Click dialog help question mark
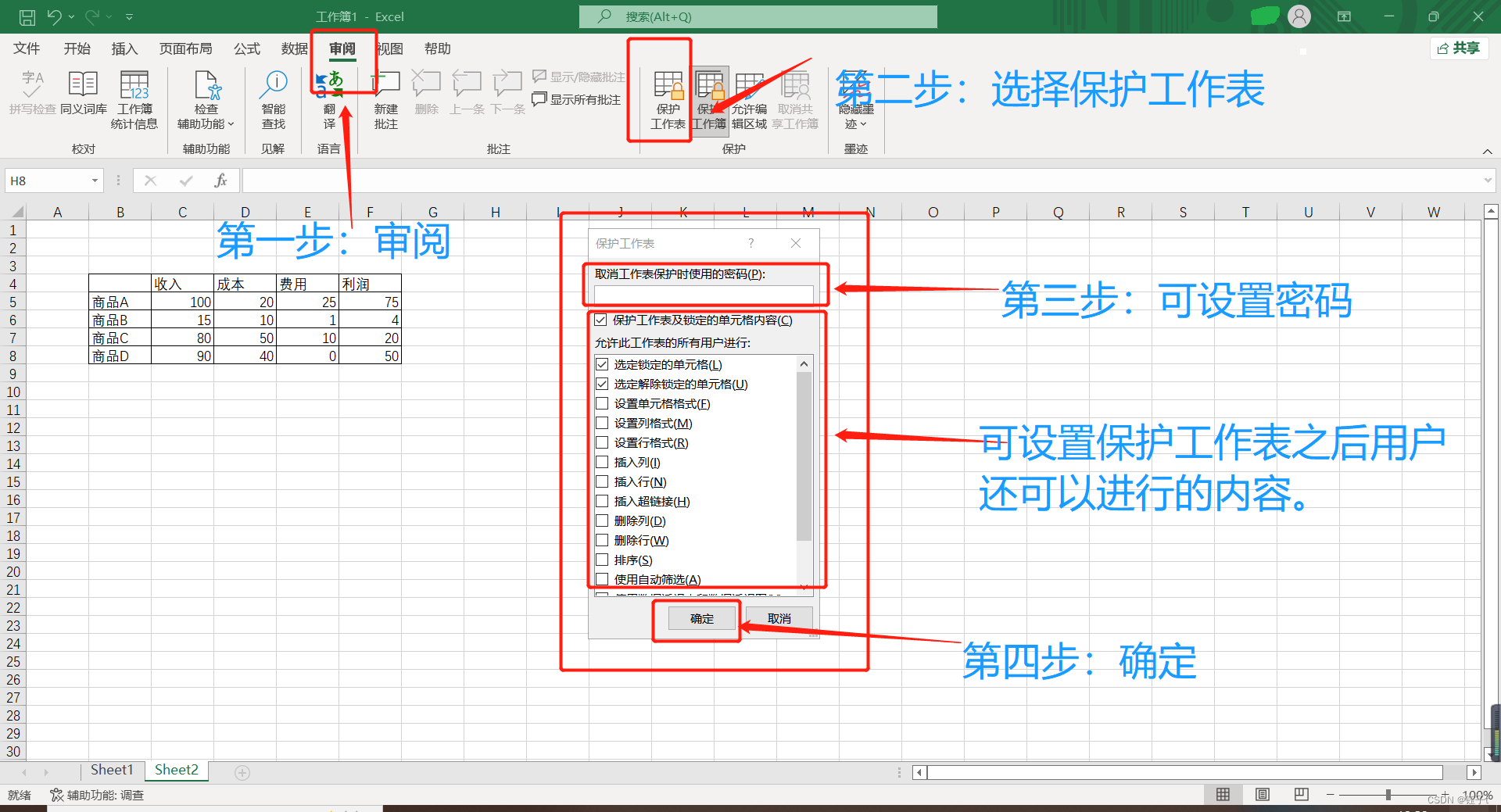The height and width of the screenshot is (812, 1501). pyautogui.click(x=751, y=243)
